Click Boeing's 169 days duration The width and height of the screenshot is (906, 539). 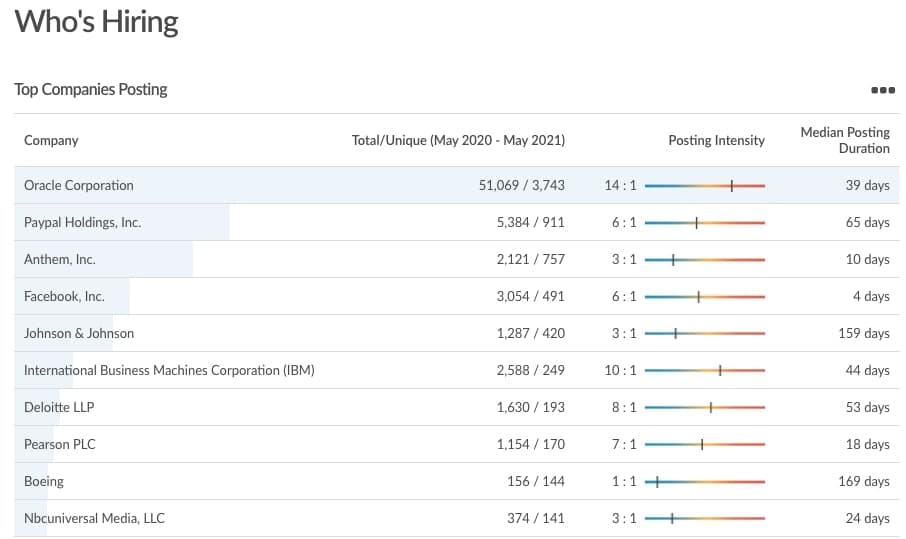pyautogui.click(x=864, y=481)
